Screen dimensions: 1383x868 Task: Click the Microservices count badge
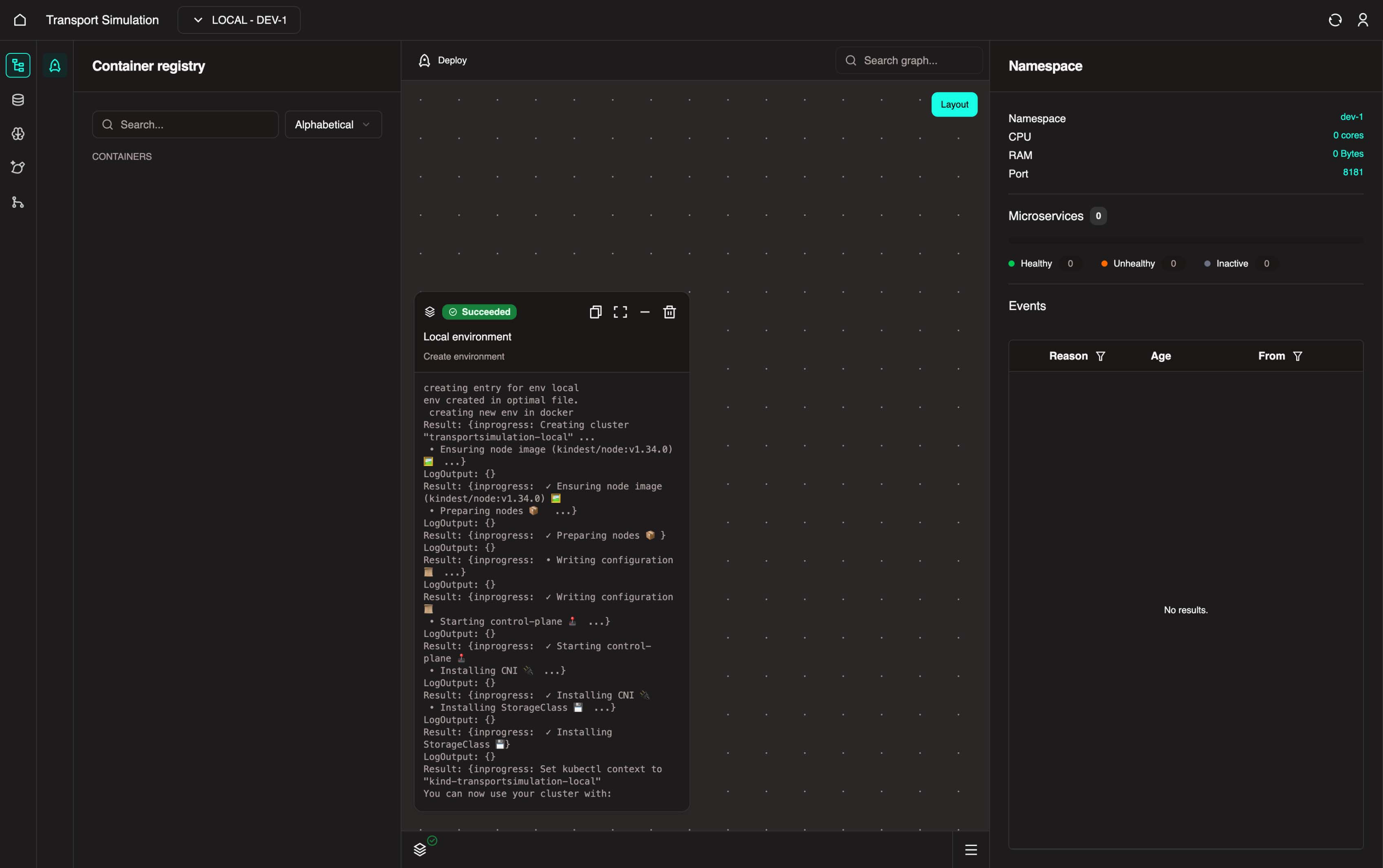[1098, 216]
